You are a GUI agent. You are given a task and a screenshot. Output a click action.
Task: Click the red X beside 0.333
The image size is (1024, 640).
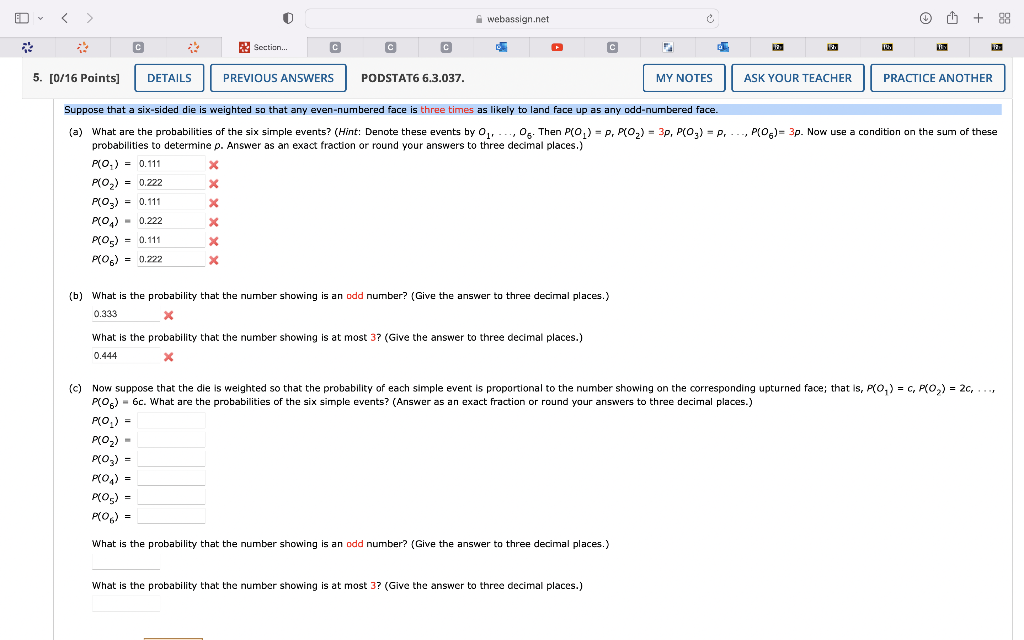click(x=168, y=315)
